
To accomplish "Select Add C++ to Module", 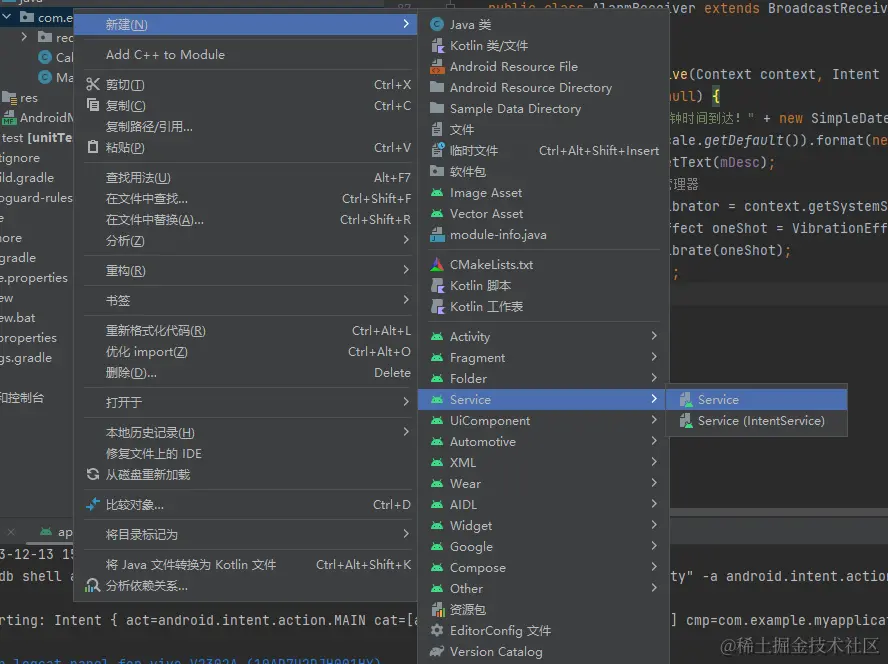I will coord(246,55).
